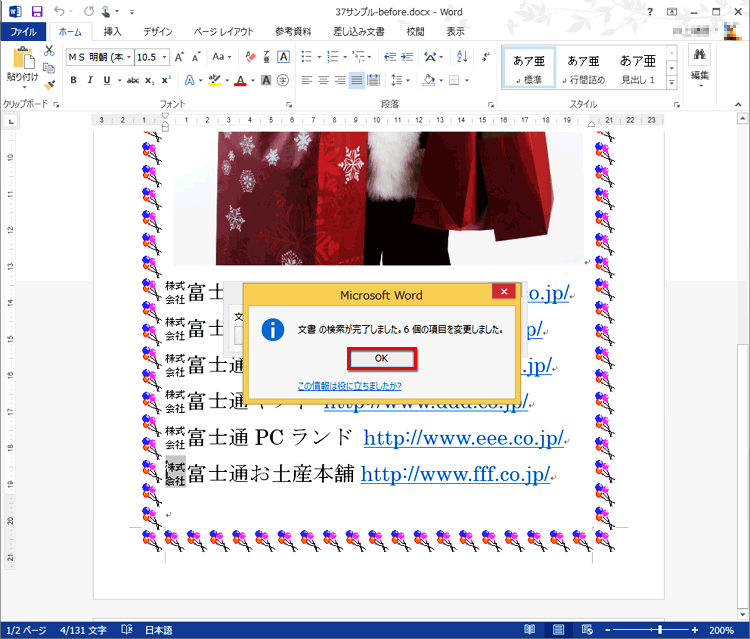The height and width of the screenshot is (639, 750).
Task: Click the Save icon in quick access toolbar
Action: [36, 11]
